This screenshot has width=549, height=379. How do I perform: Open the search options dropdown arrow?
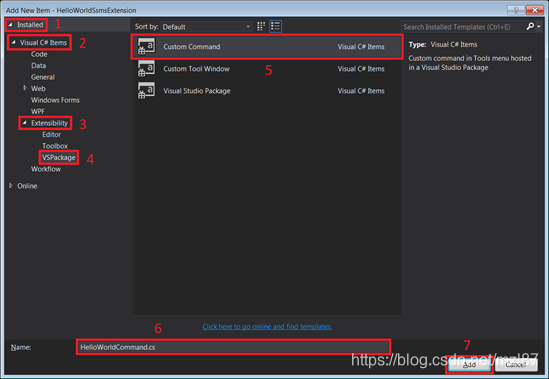coord(539,26)
